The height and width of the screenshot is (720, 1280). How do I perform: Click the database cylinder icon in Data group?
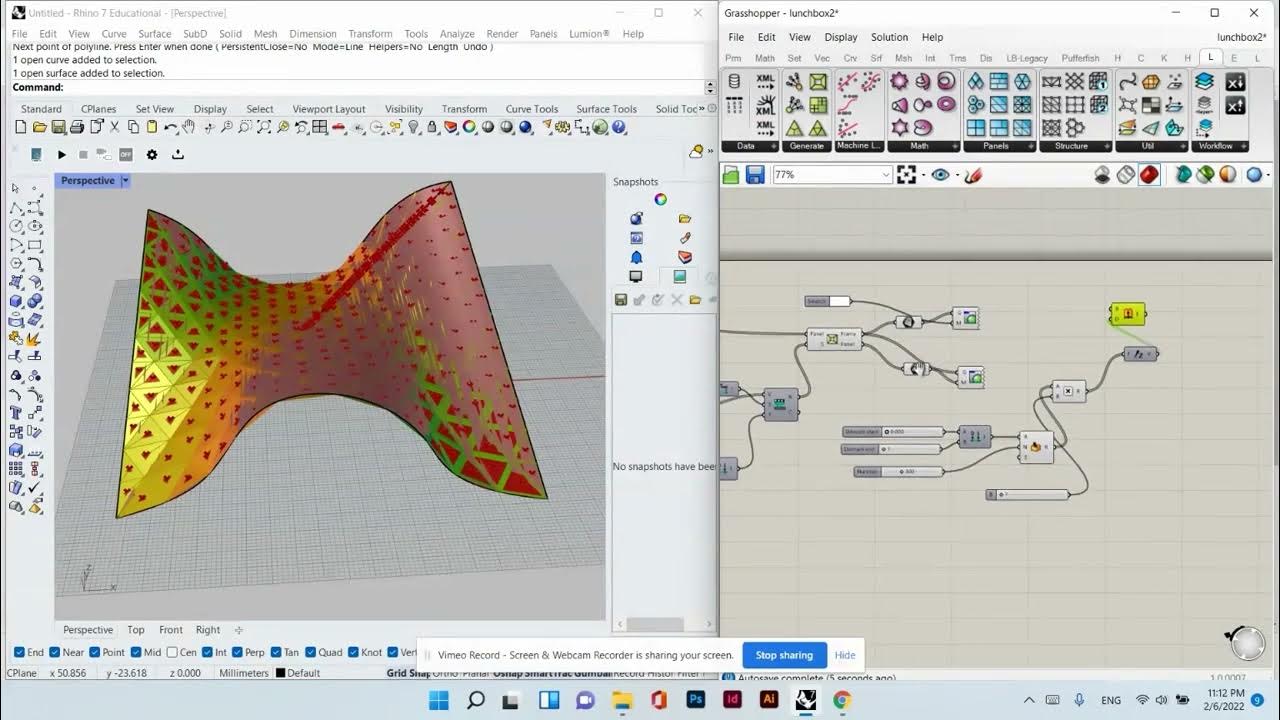pyautogui.click(x=735, y=82)
